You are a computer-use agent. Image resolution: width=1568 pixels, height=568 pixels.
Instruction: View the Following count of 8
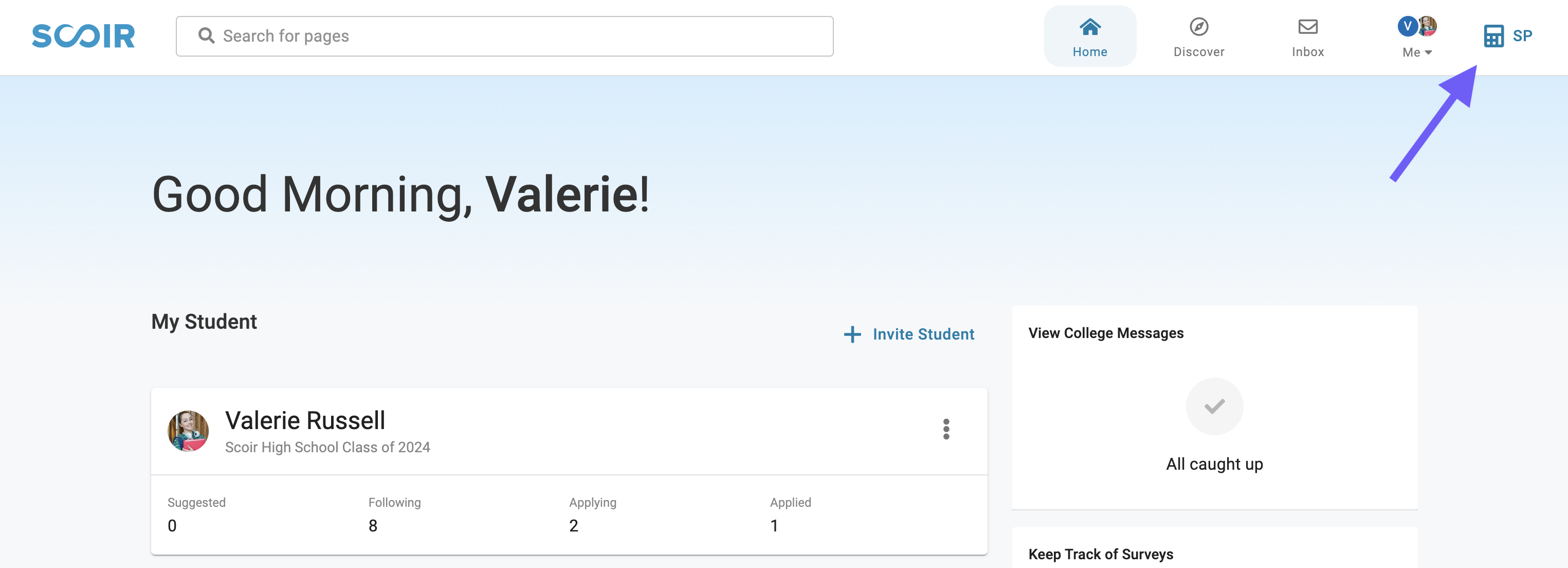pyautogui.click(x=373, y=525)
